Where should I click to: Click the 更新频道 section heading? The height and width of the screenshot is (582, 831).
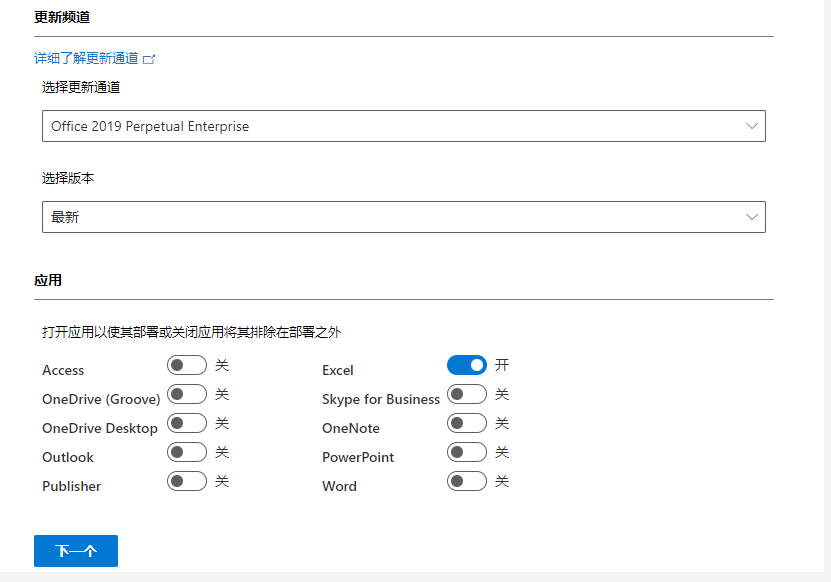pos(62,17)
